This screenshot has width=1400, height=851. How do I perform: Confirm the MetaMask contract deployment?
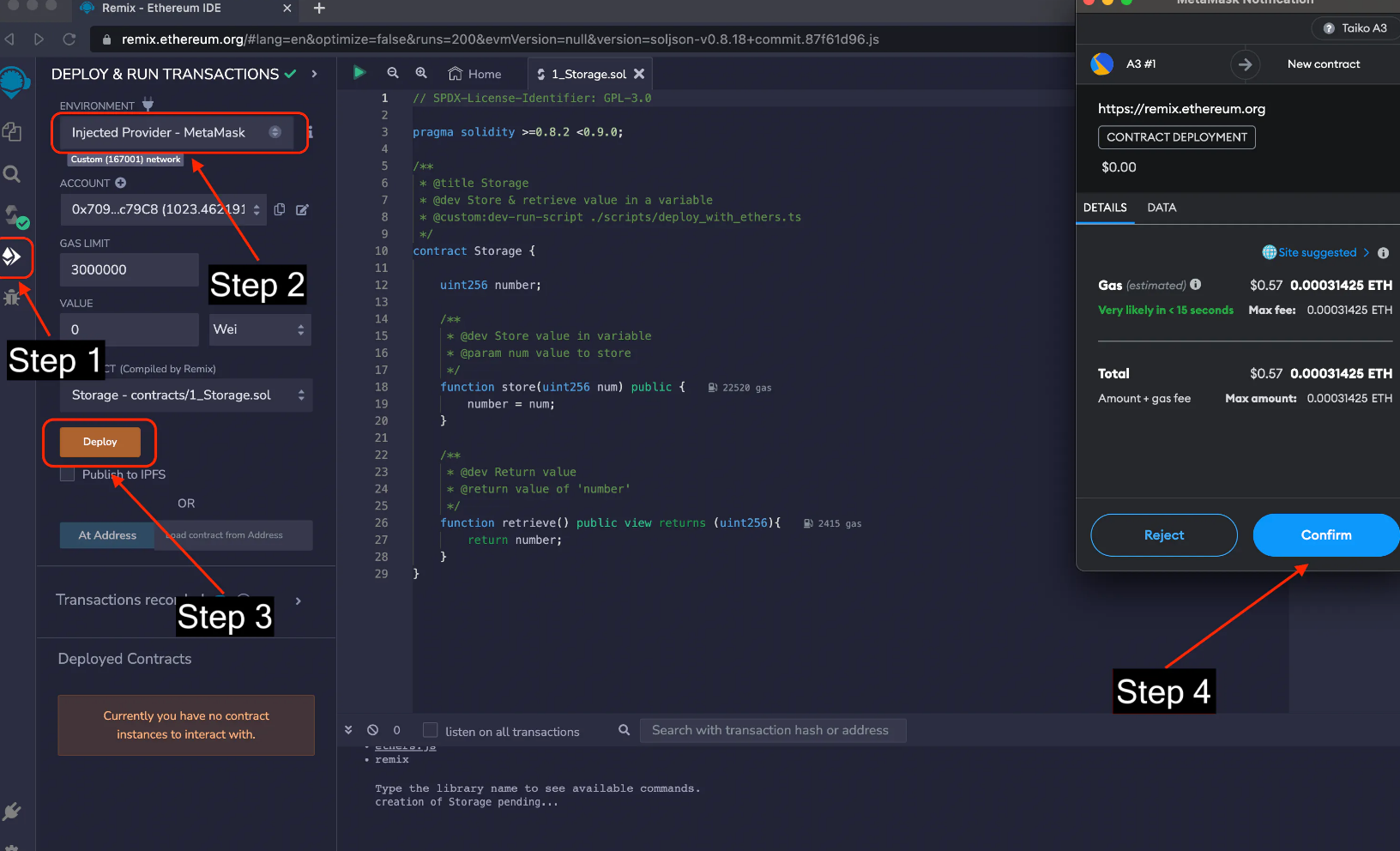point(1326,535)
